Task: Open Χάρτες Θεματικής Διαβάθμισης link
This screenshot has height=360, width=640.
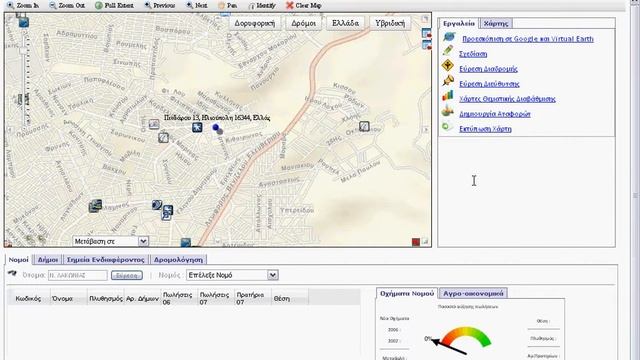Action: (507, 99)
